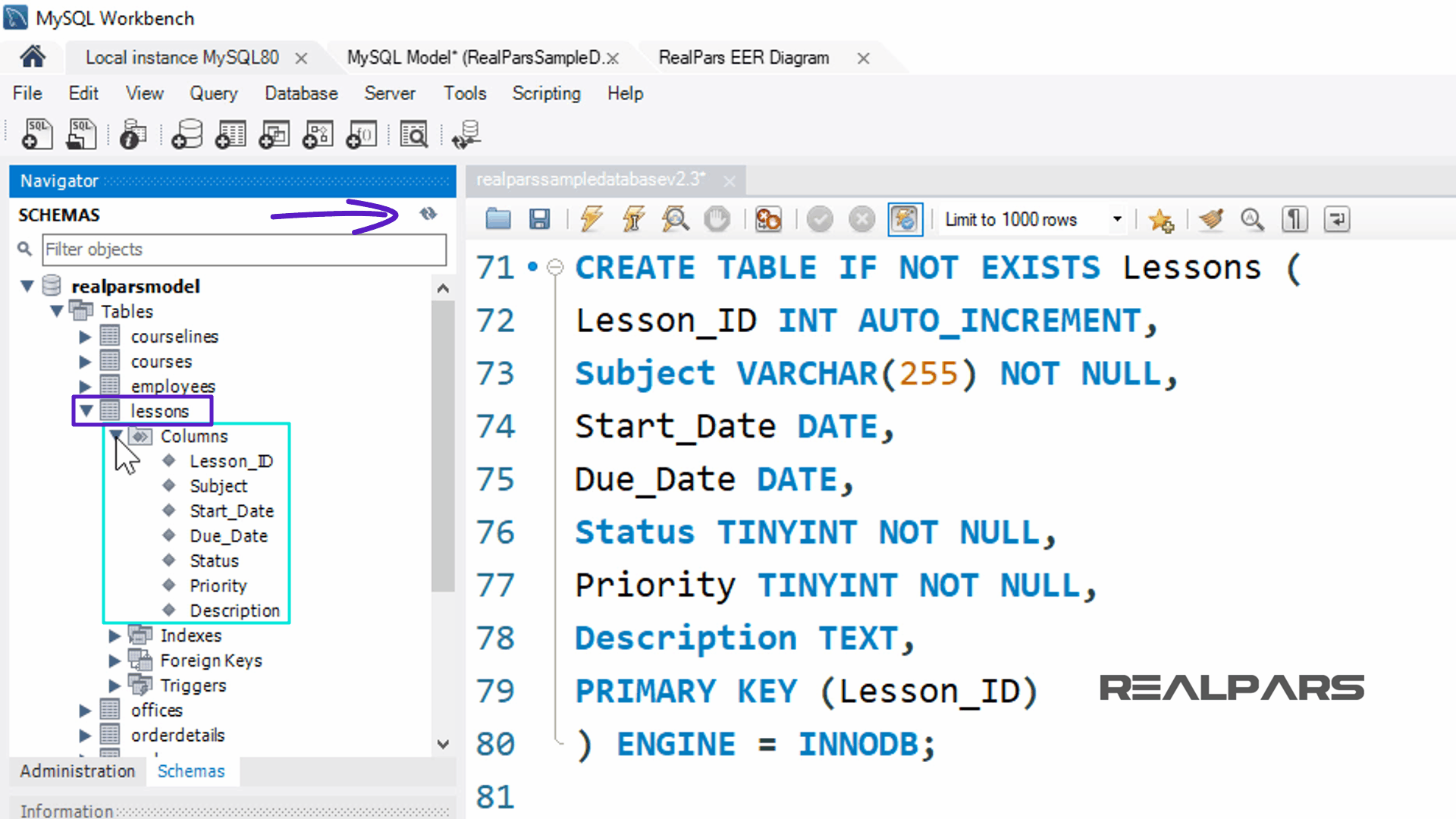Create new table toolbar icon
The image size is (1456, 819).
pyautogui.click(x=231, y=134)
